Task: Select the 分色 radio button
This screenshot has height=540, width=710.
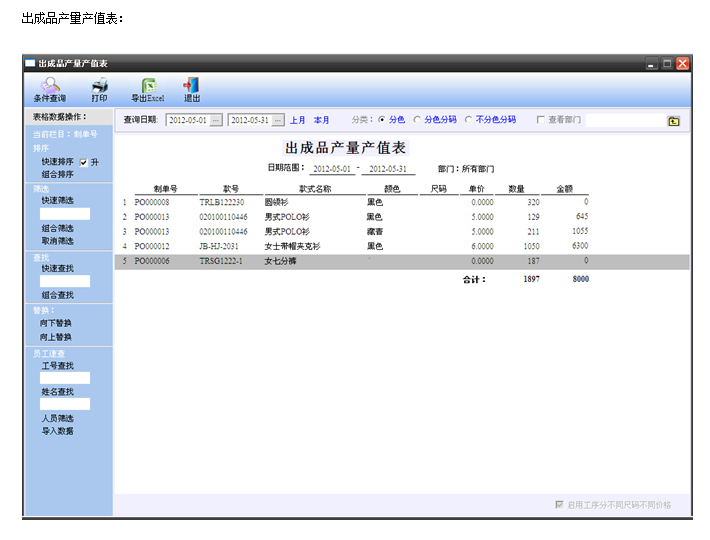Action: 381,120
